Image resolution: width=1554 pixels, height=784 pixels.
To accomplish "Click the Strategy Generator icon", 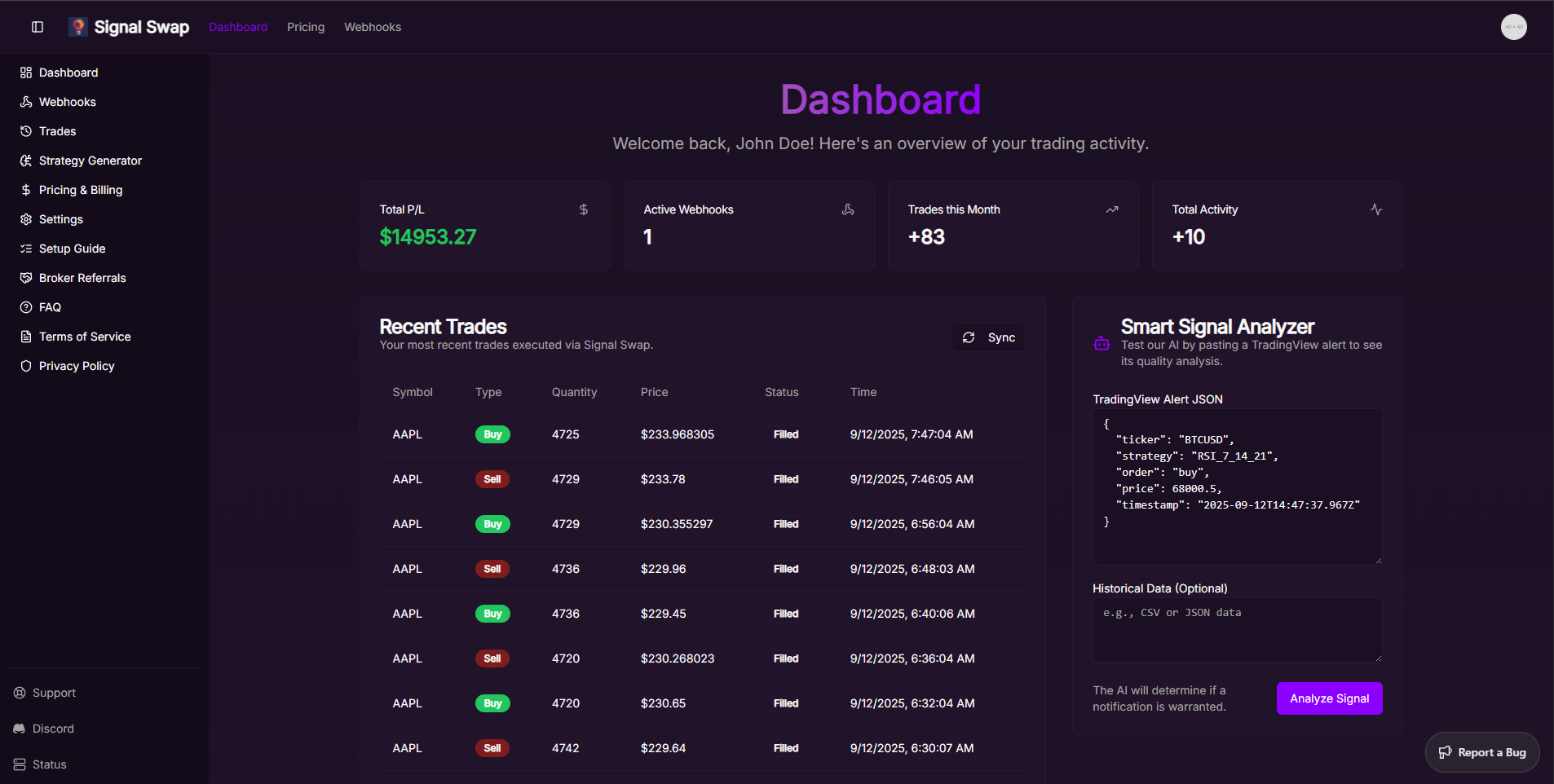I will tap(25, 160).
